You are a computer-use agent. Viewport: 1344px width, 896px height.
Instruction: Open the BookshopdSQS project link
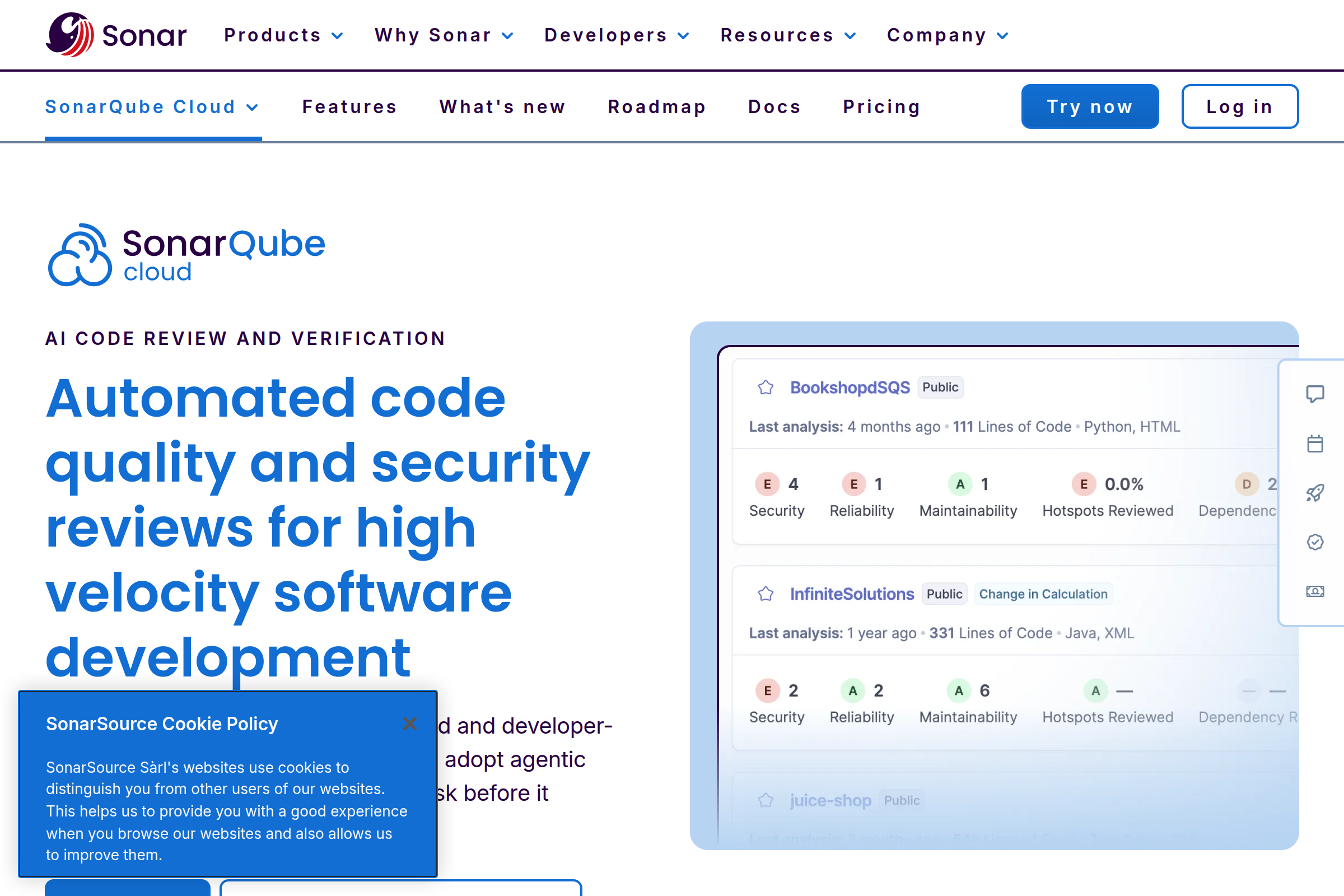point(850,388)
